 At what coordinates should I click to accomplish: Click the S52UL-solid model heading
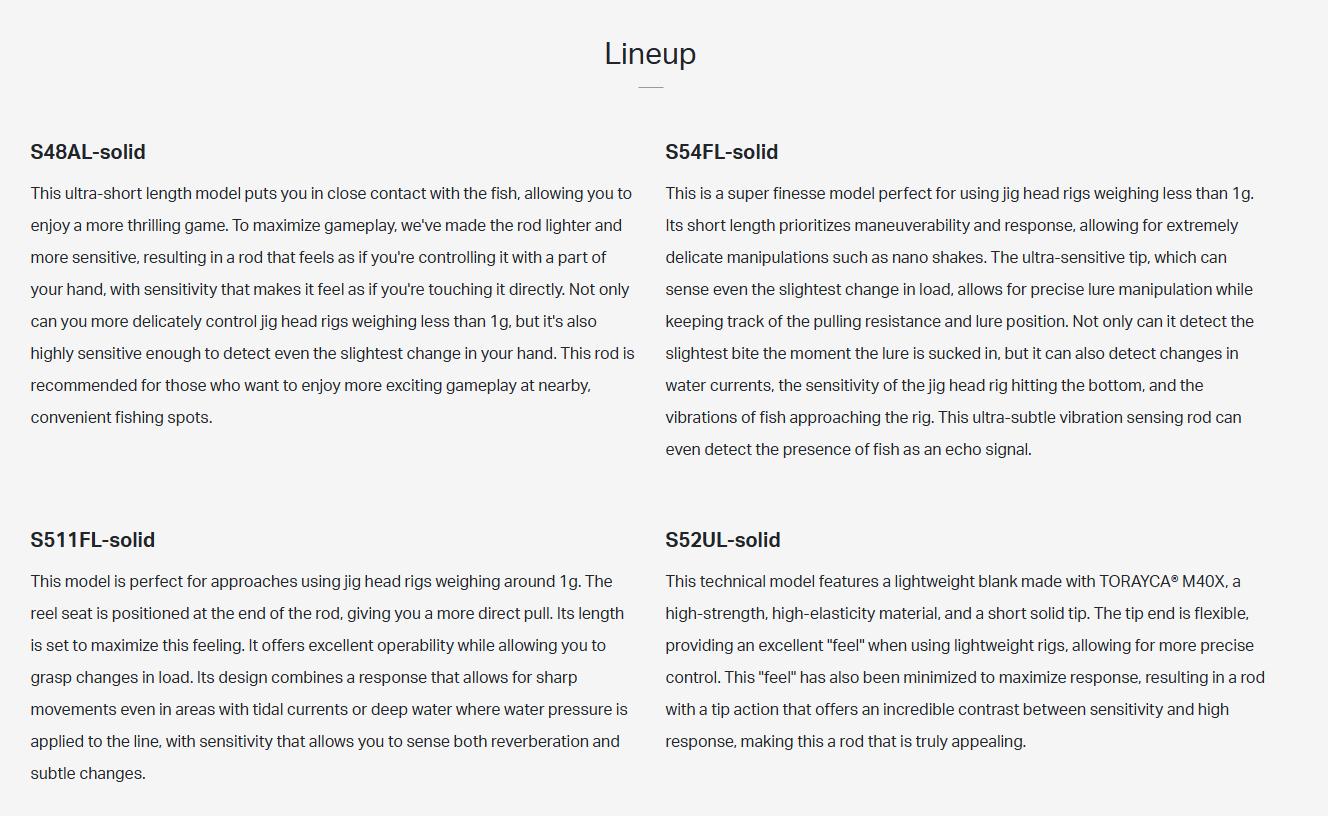coord(722,540)
